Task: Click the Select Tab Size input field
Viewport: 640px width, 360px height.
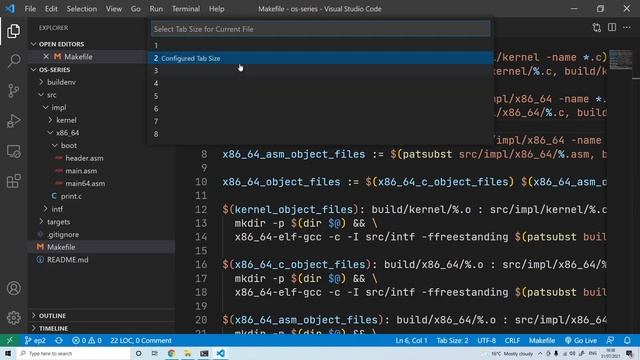Action: click(x=320, y=29)
